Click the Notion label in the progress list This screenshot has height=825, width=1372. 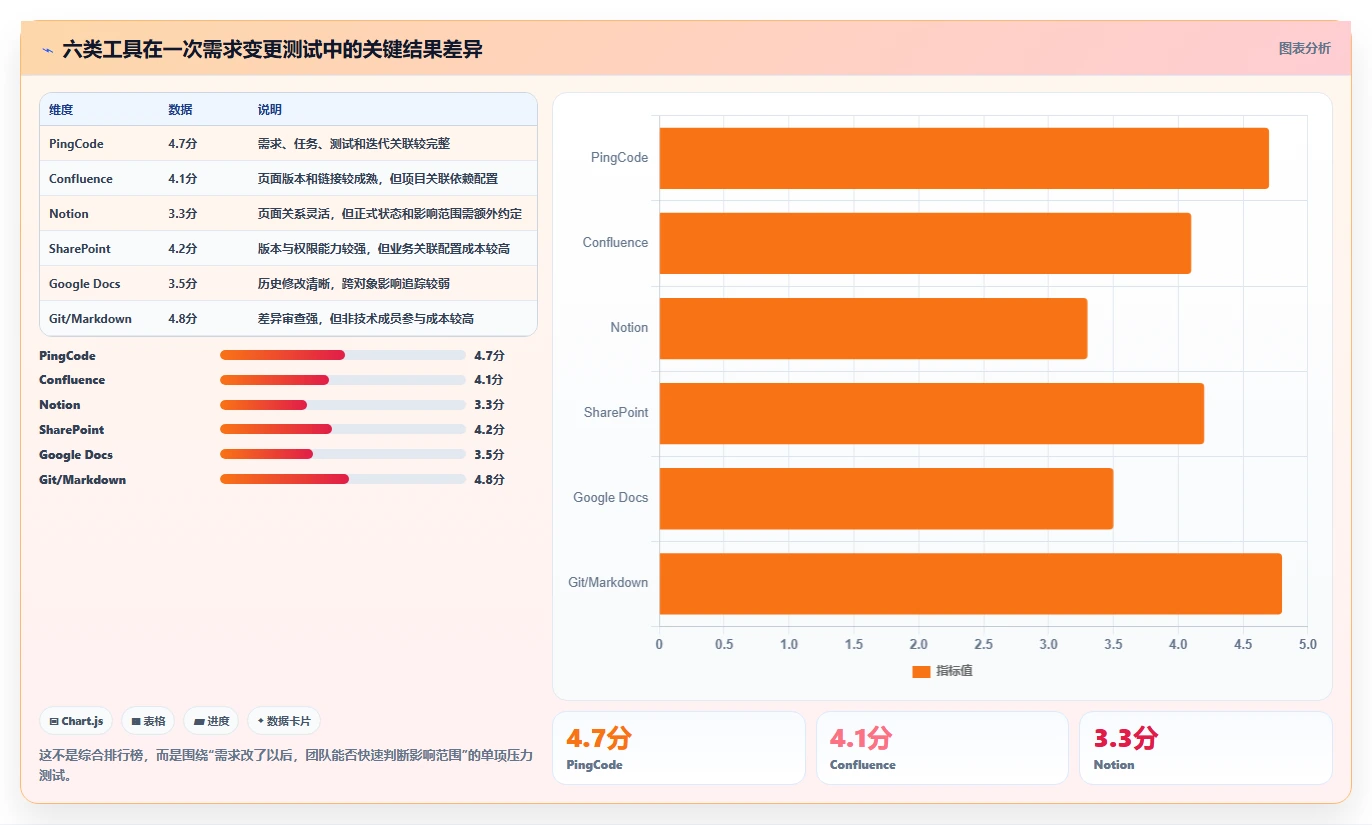point(60,405)
